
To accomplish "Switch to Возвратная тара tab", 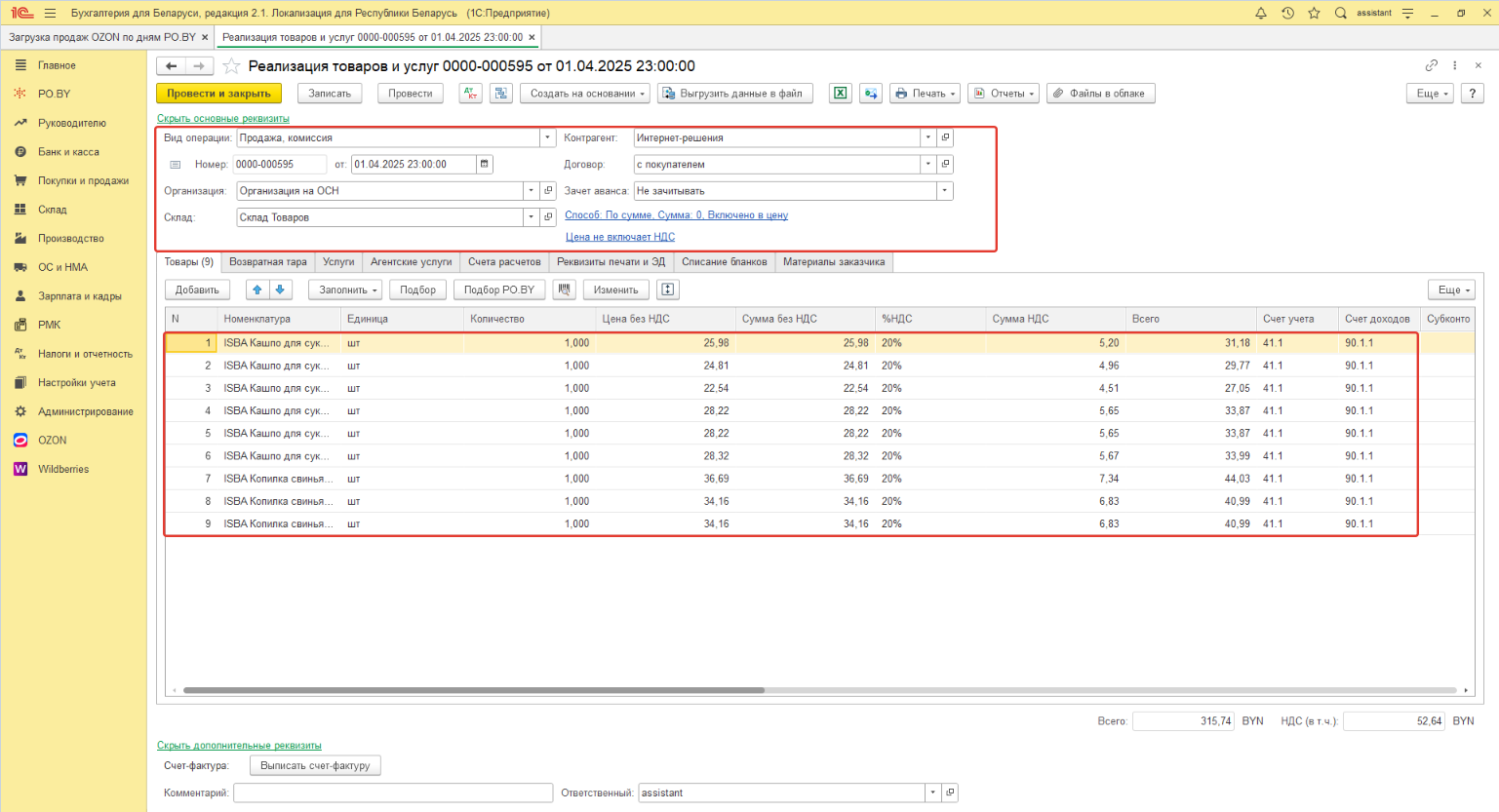I will 268,262.
